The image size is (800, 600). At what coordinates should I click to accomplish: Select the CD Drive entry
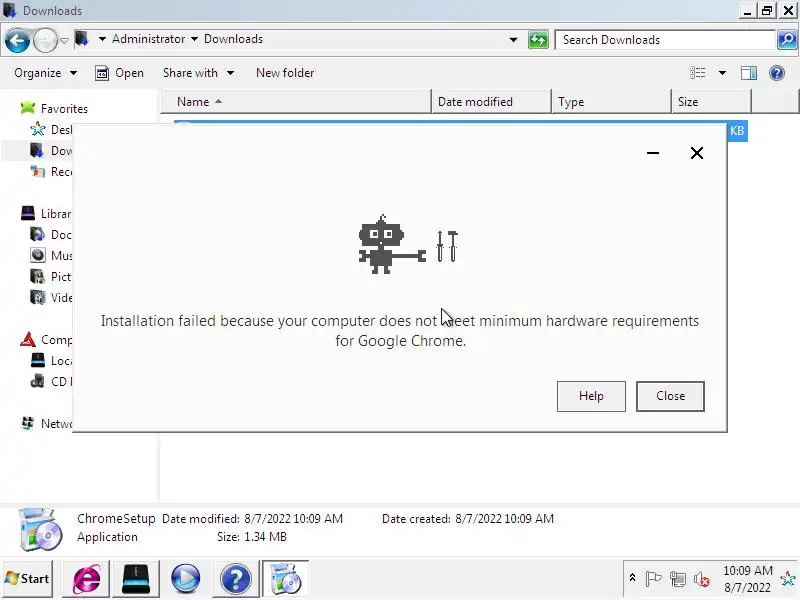[51, 381]
